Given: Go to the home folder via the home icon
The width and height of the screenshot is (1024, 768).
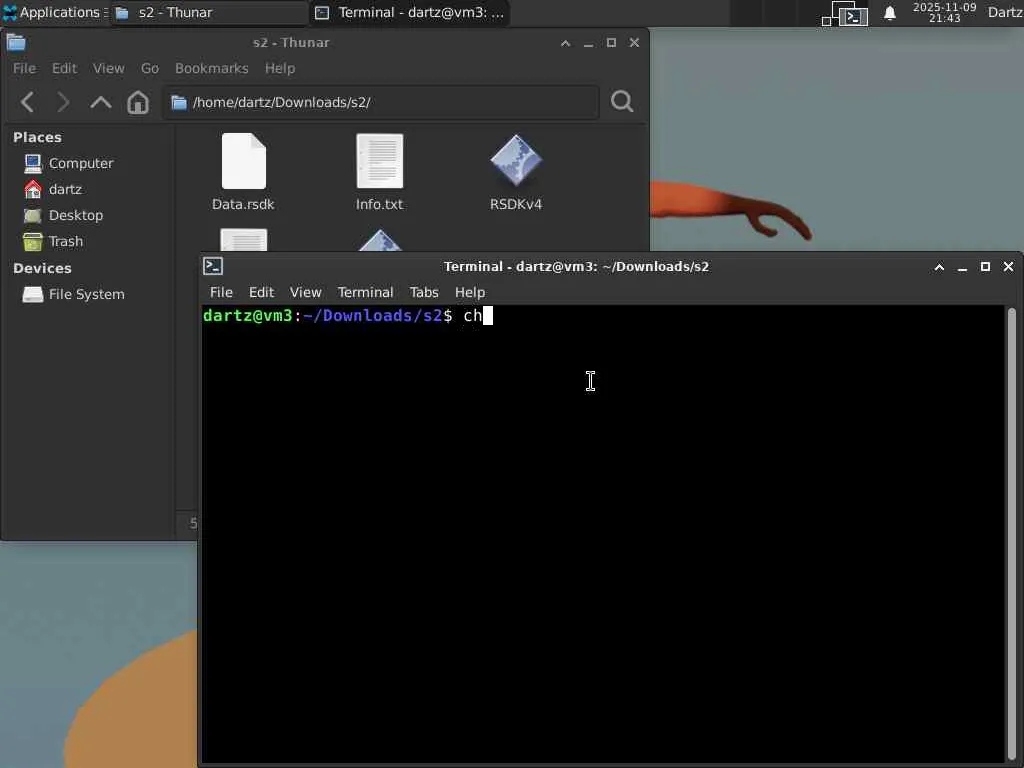Looking at the screenshot, I should pyautogui.click(x=138, y=102).
